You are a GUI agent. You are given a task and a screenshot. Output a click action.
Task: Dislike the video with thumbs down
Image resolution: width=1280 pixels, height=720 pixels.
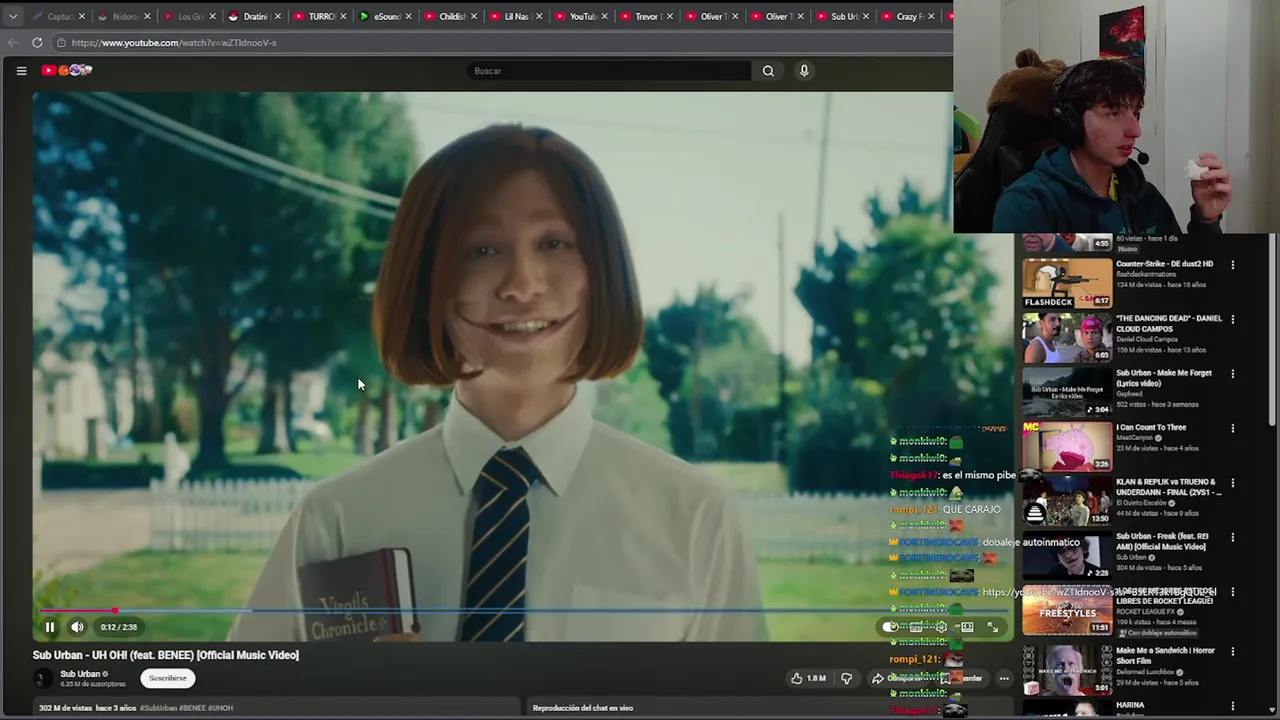(x=846, y=678)
